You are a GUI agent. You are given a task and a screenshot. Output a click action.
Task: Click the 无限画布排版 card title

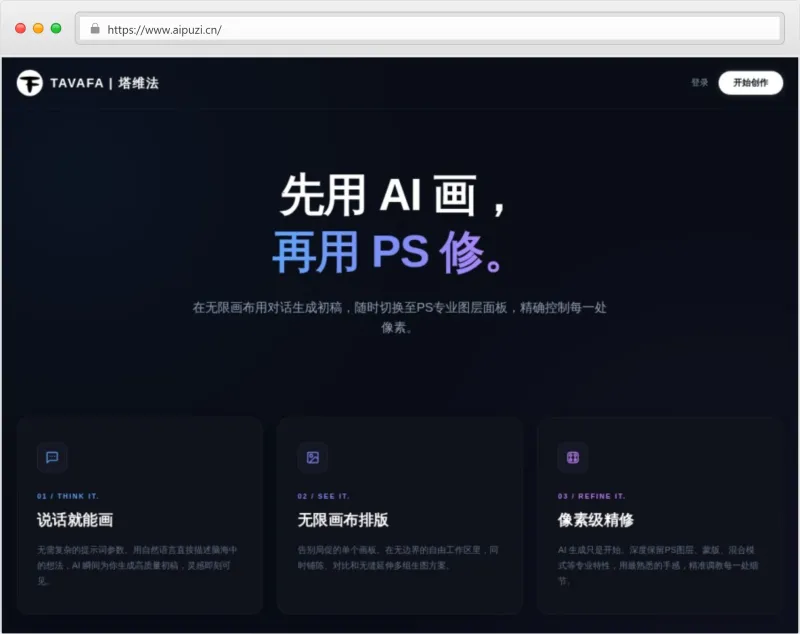click(343, 520)
